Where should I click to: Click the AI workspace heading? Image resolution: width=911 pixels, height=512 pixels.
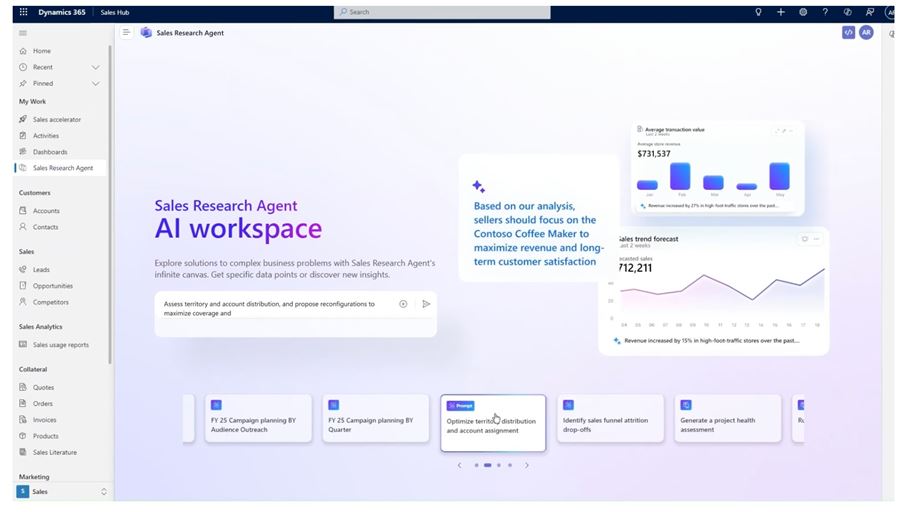[238, 228]
